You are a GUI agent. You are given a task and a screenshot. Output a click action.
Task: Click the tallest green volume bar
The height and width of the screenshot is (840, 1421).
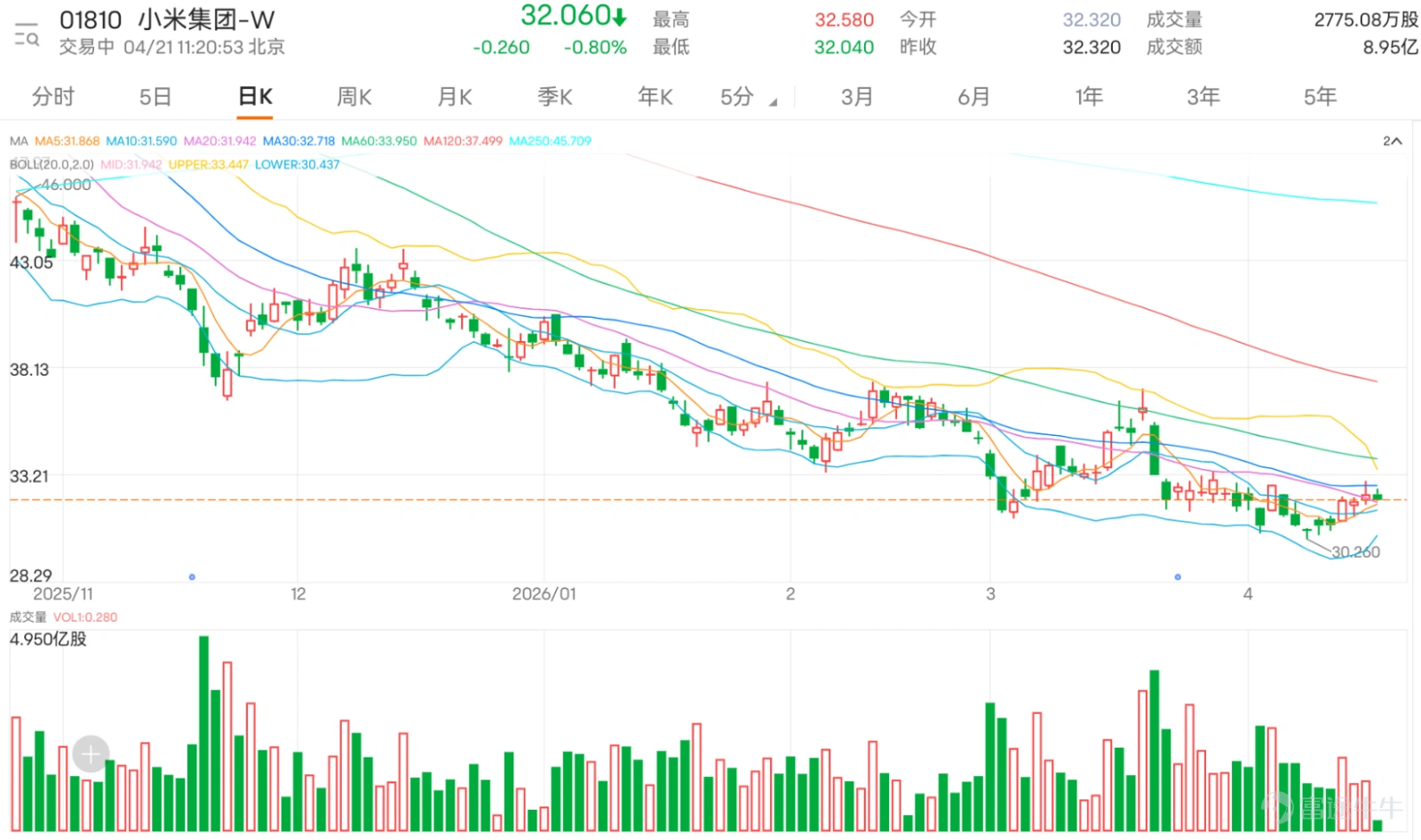point(203,733)
